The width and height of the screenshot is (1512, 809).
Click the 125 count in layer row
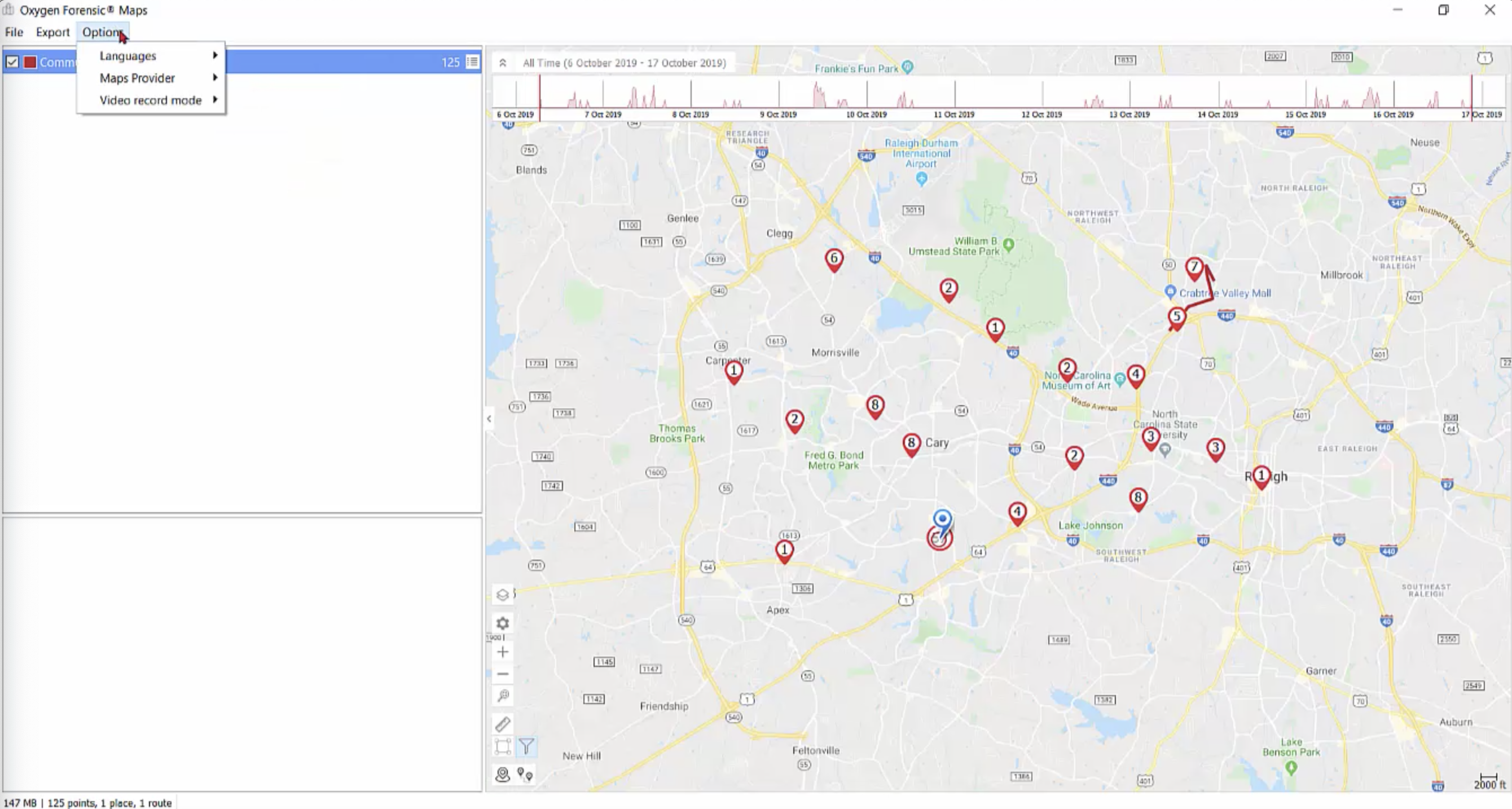coord(450,62)
